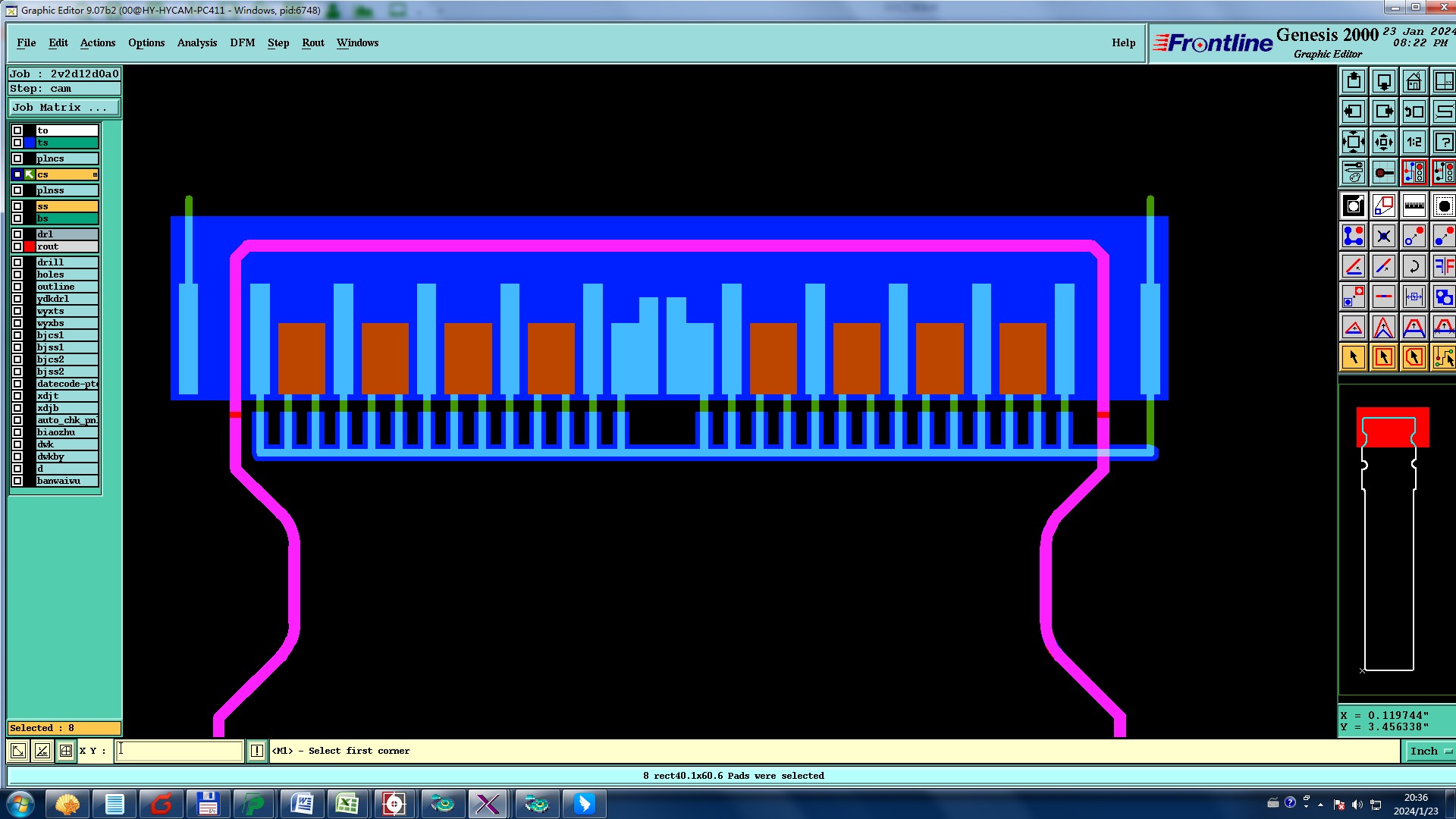Open the DFM menu

[x=242, y=42]
